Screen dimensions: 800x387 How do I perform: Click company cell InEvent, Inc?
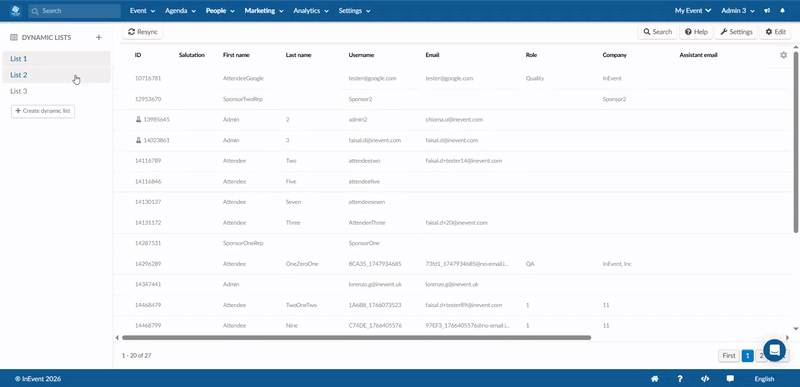pyautogui.click(x=617, y=264)
